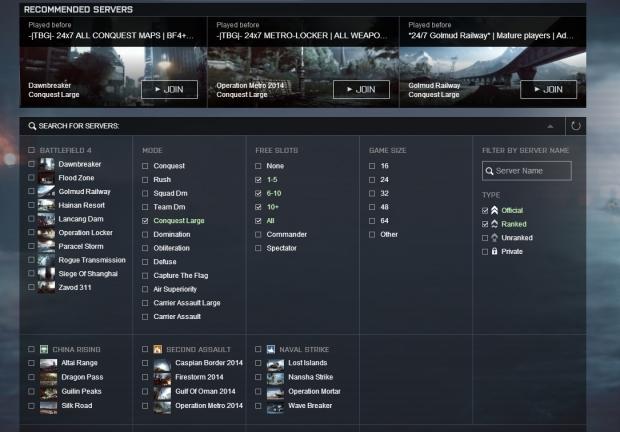Click the Siege Of Shanghai map thumbnail
620x432 pixels.
click(46, 274)
